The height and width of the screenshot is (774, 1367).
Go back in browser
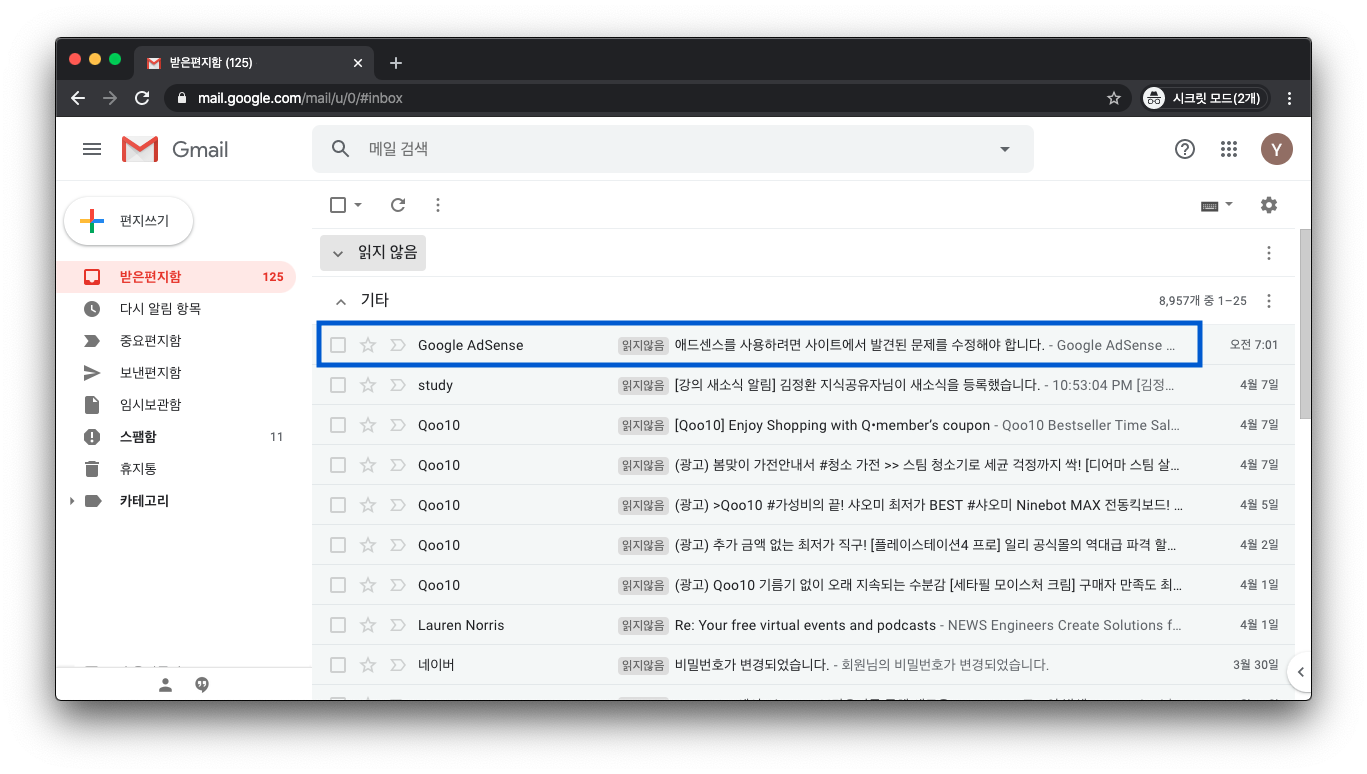[78, 98]
